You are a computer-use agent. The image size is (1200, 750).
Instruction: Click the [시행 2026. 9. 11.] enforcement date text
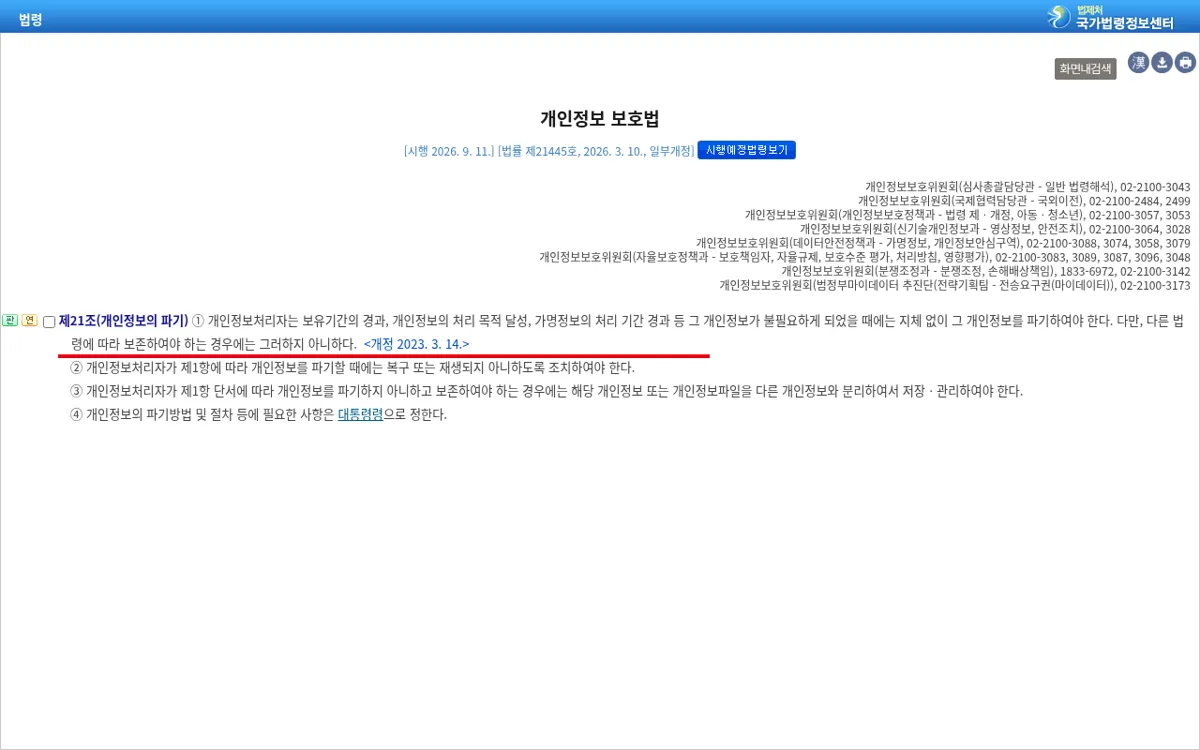[449, 151]
